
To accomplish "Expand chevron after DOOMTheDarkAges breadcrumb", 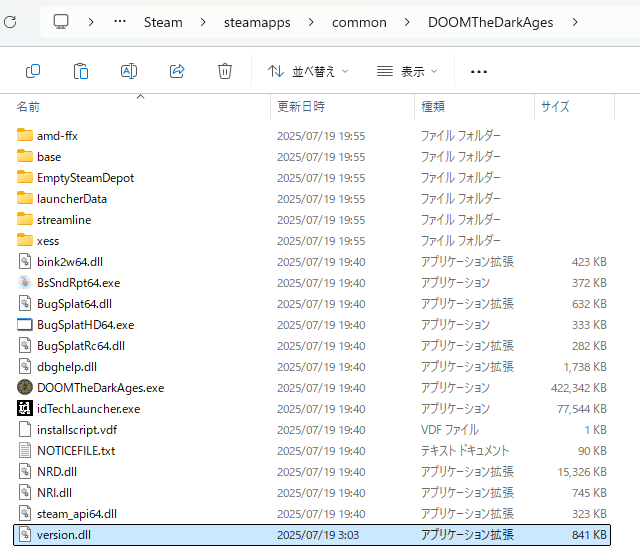I will (575, 22).
